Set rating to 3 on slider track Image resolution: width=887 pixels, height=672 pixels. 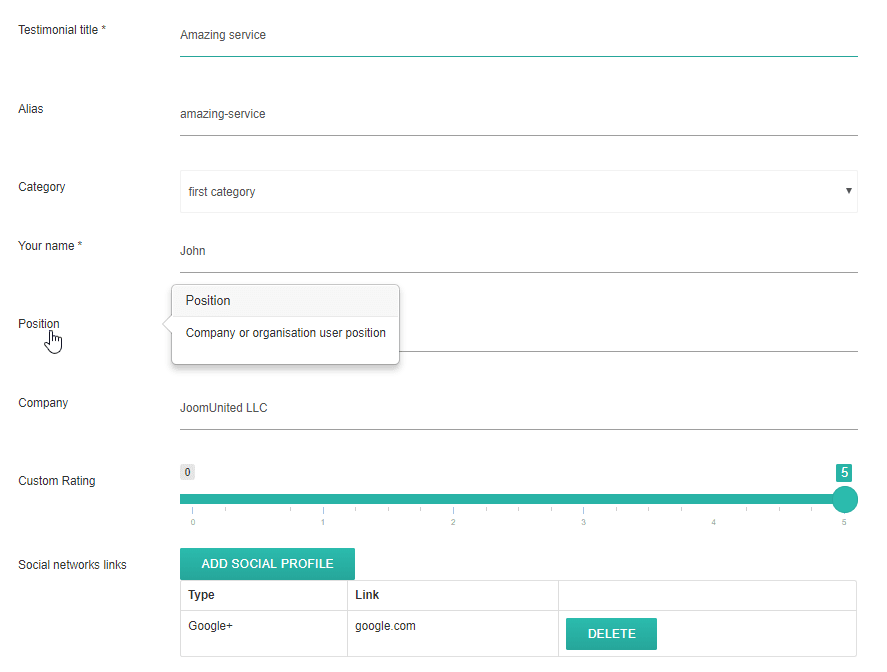[584, 499]
